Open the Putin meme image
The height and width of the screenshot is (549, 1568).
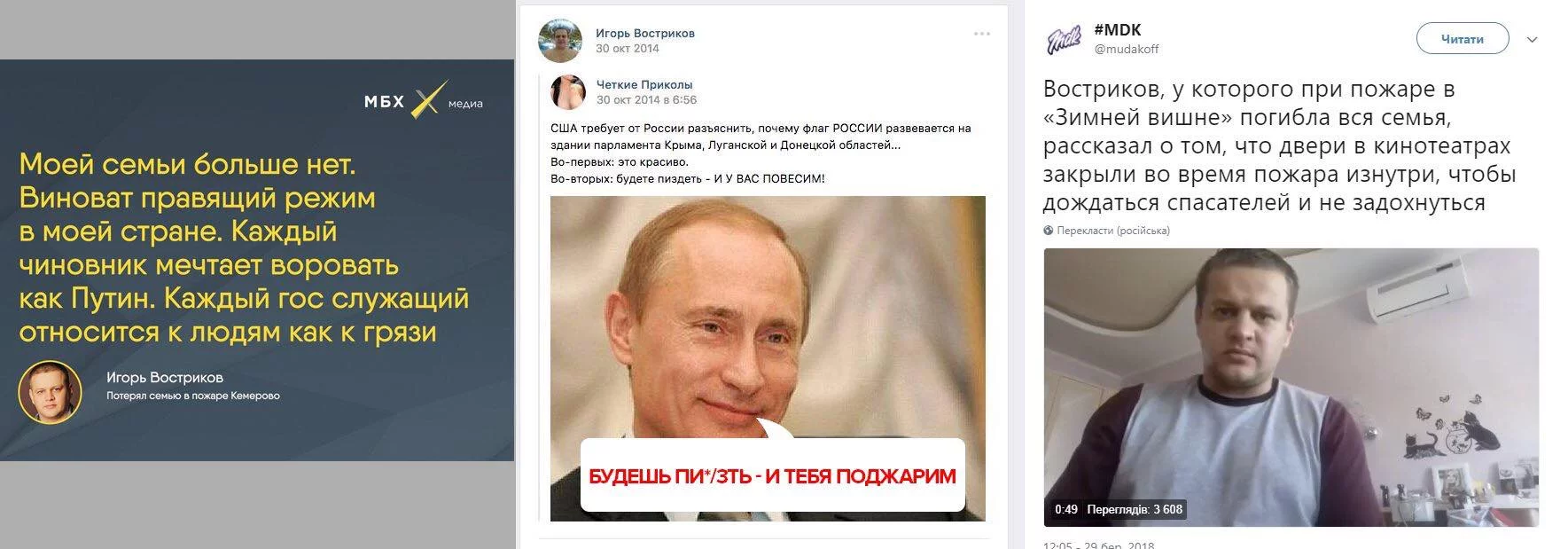coord(768,358)
